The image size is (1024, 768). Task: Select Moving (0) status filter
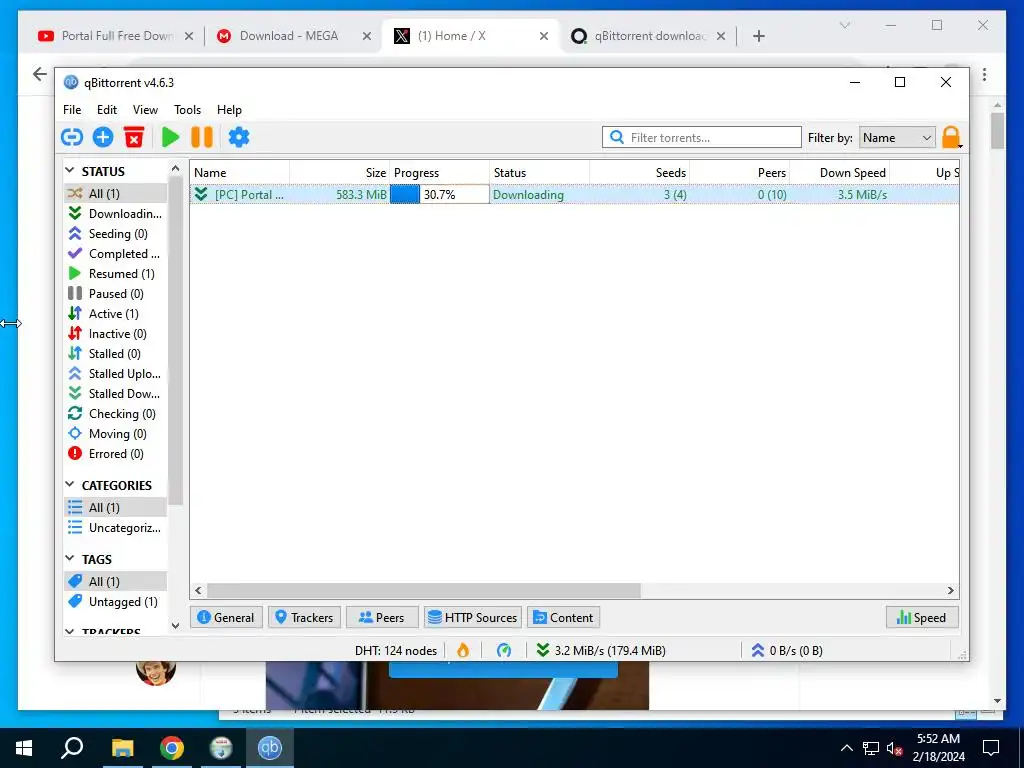(x=116, y=434)
